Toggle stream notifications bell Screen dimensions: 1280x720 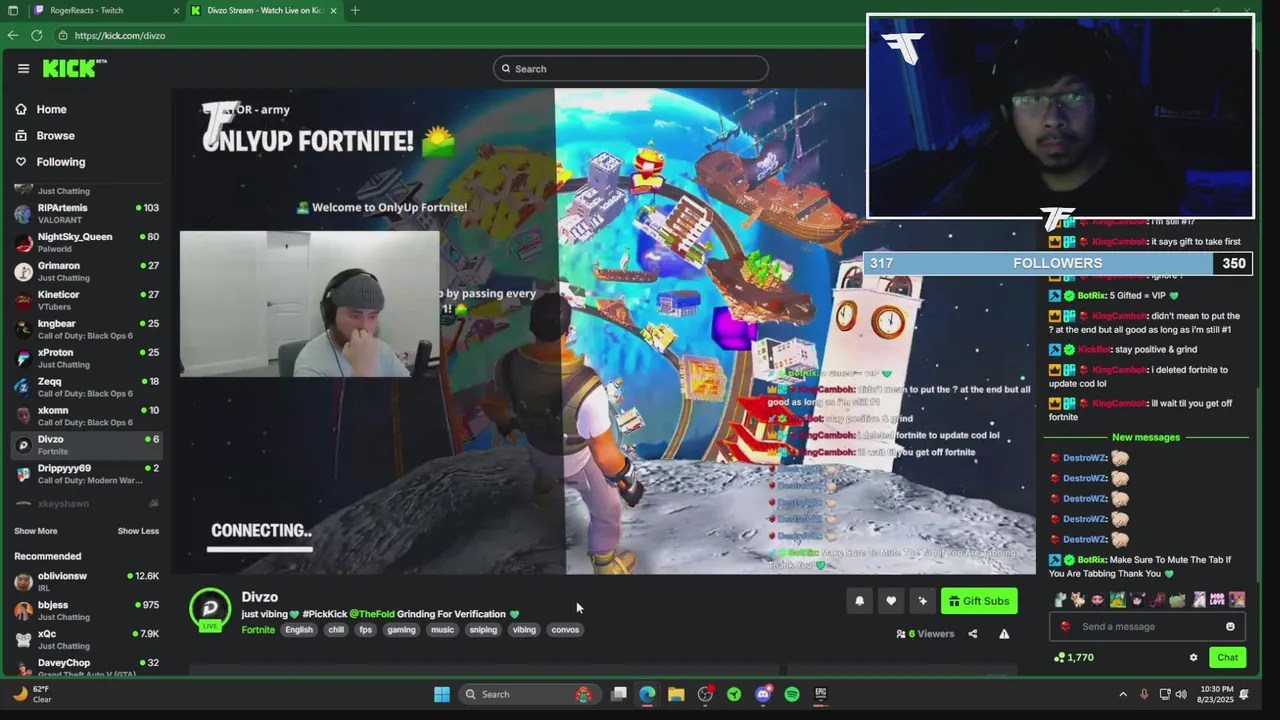tap(859, 601)
